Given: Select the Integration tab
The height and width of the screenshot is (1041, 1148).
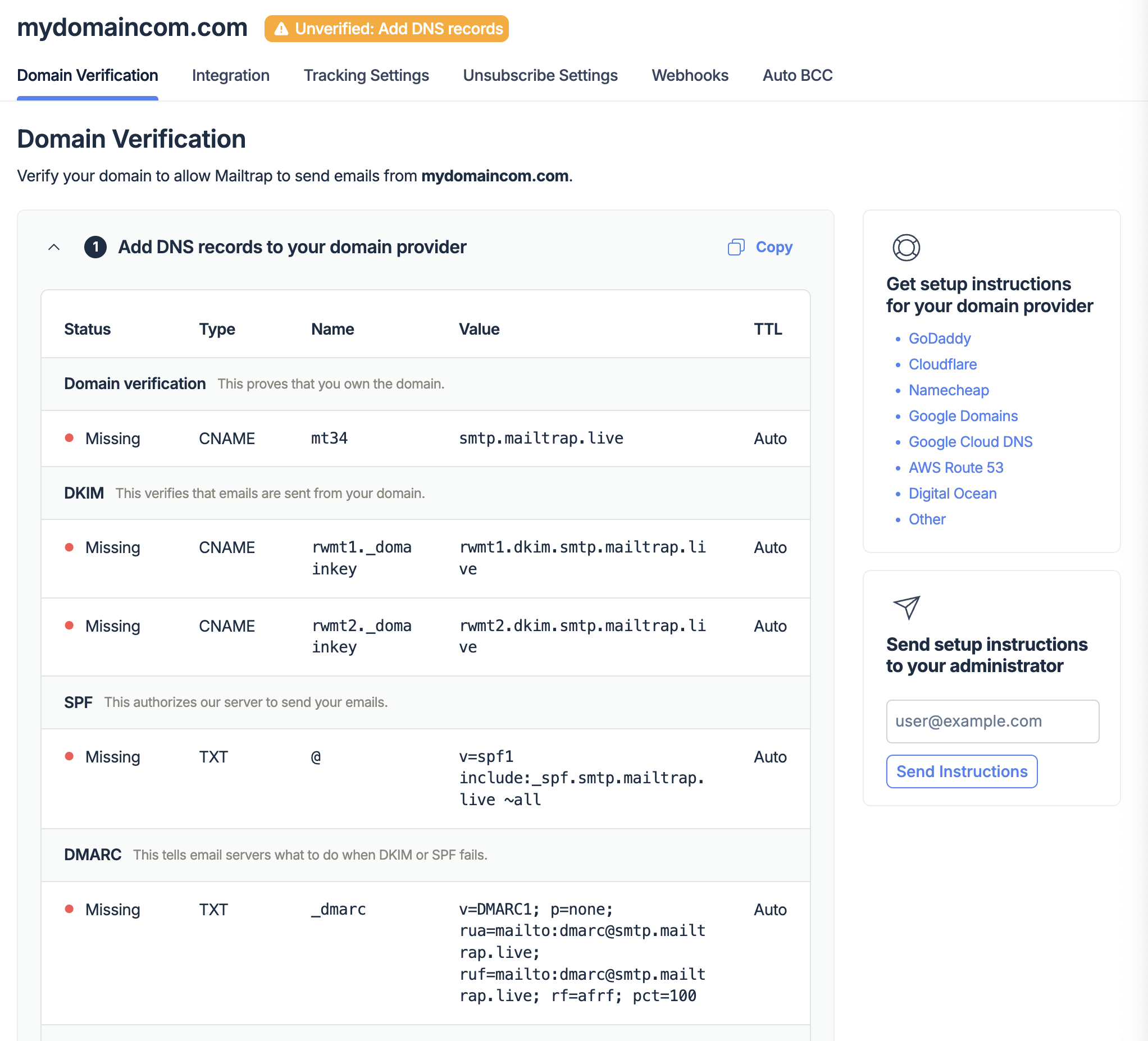Looking at the screenshot, I should coord(231,75).
